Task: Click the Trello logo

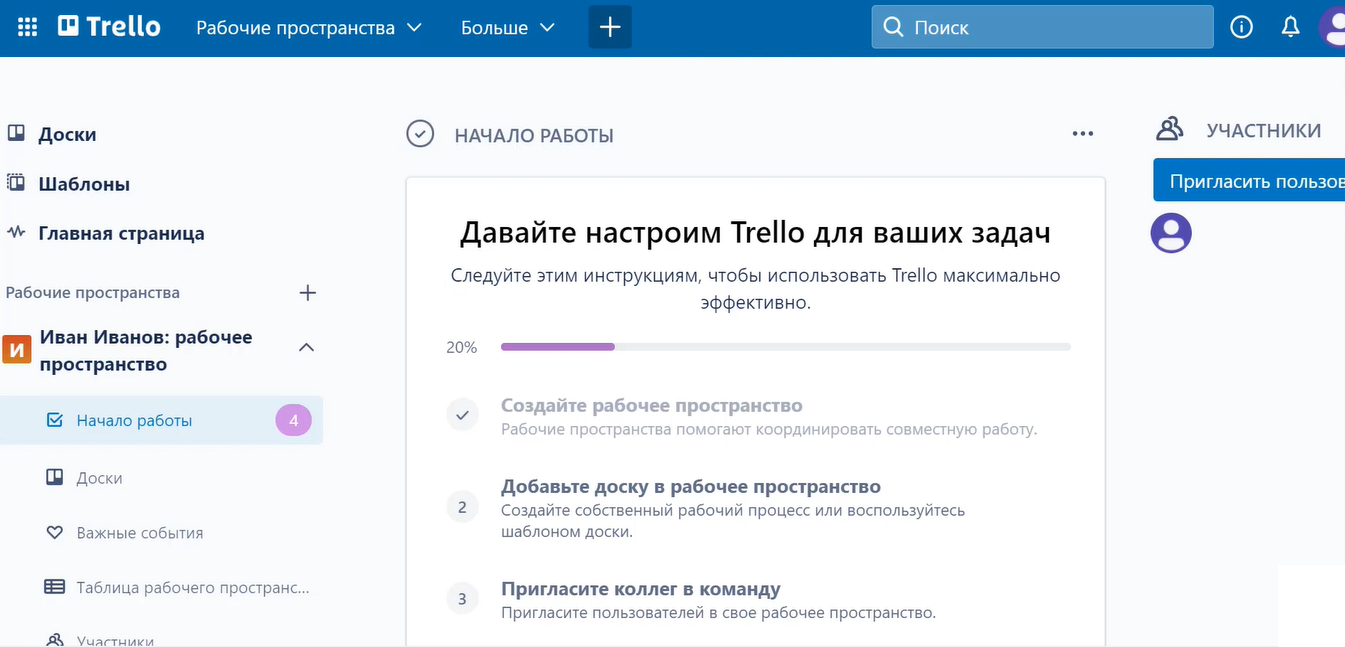Action: point(107,27)
